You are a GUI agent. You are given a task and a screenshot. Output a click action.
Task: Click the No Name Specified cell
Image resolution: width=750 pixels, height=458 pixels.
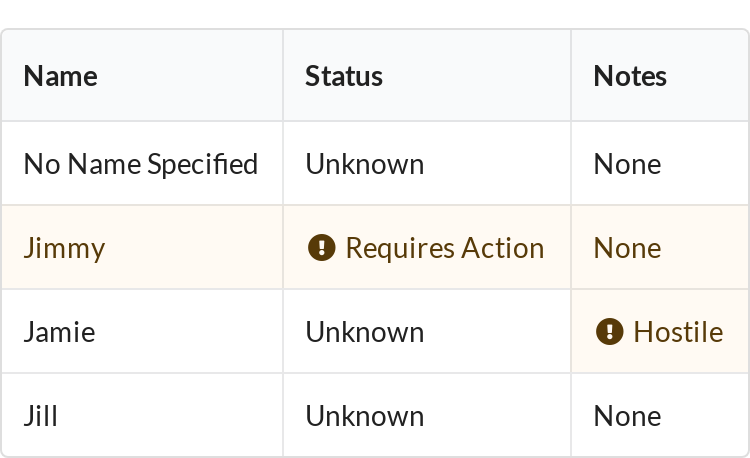point(142,164)
